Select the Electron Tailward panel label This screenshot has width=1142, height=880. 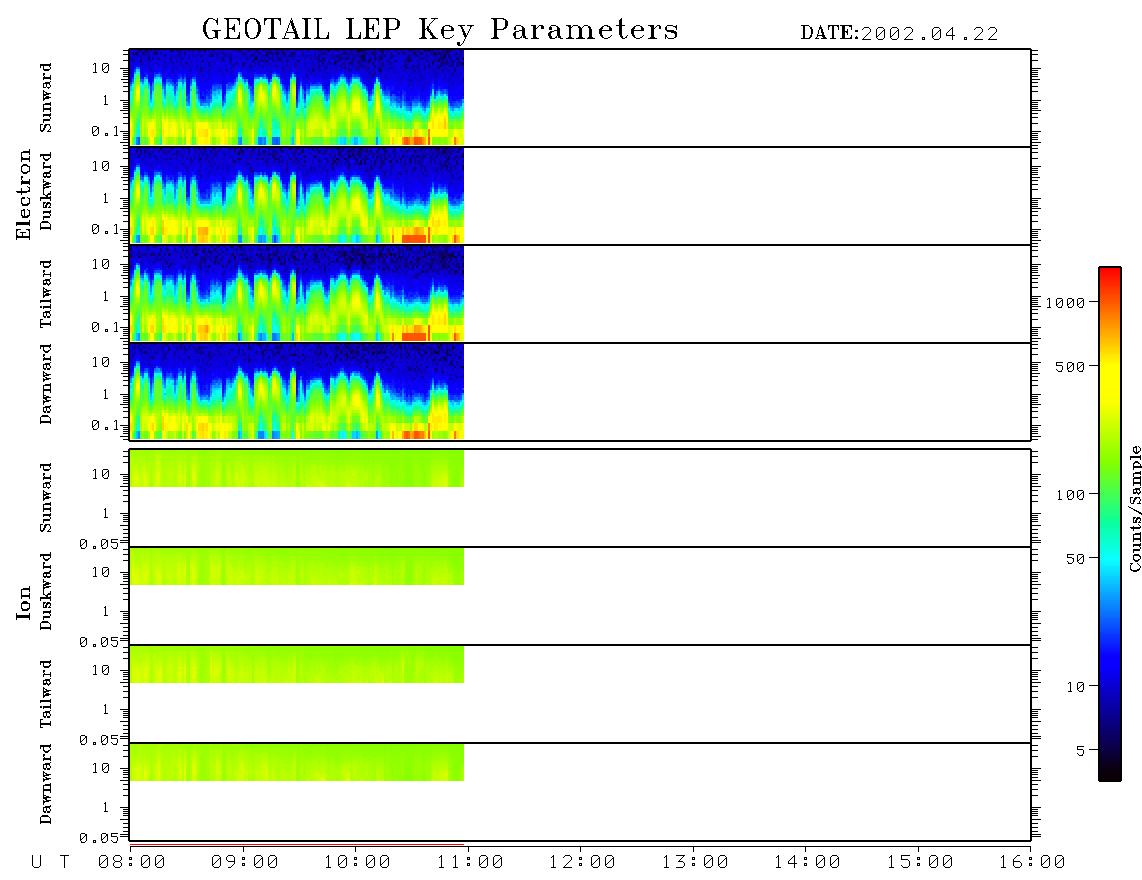coord(46,293)
